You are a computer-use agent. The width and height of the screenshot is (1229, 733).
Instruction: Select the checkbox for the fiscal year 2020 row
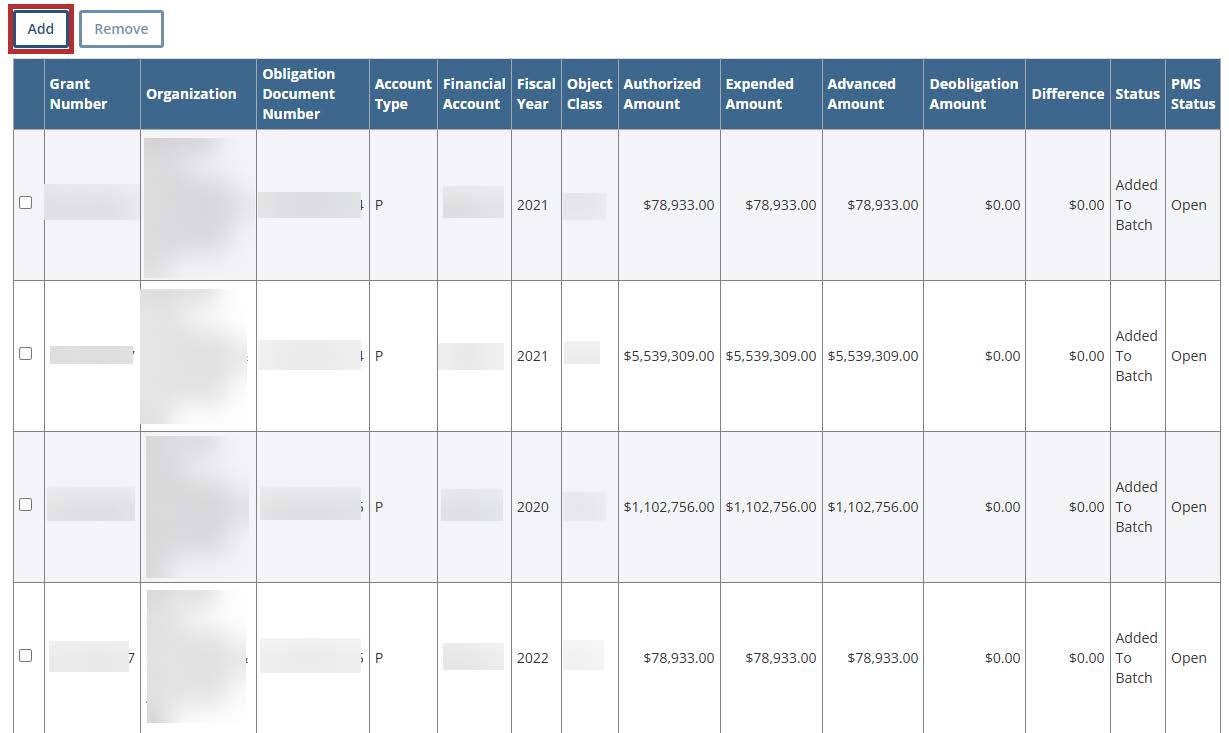click(26, 505)
